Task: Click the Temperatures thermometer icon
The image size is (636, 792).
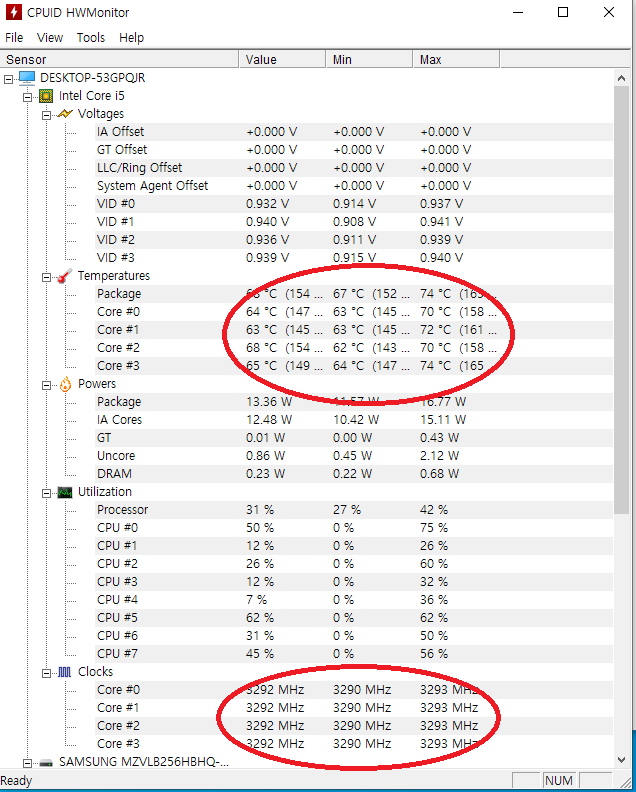Action: 65,276
